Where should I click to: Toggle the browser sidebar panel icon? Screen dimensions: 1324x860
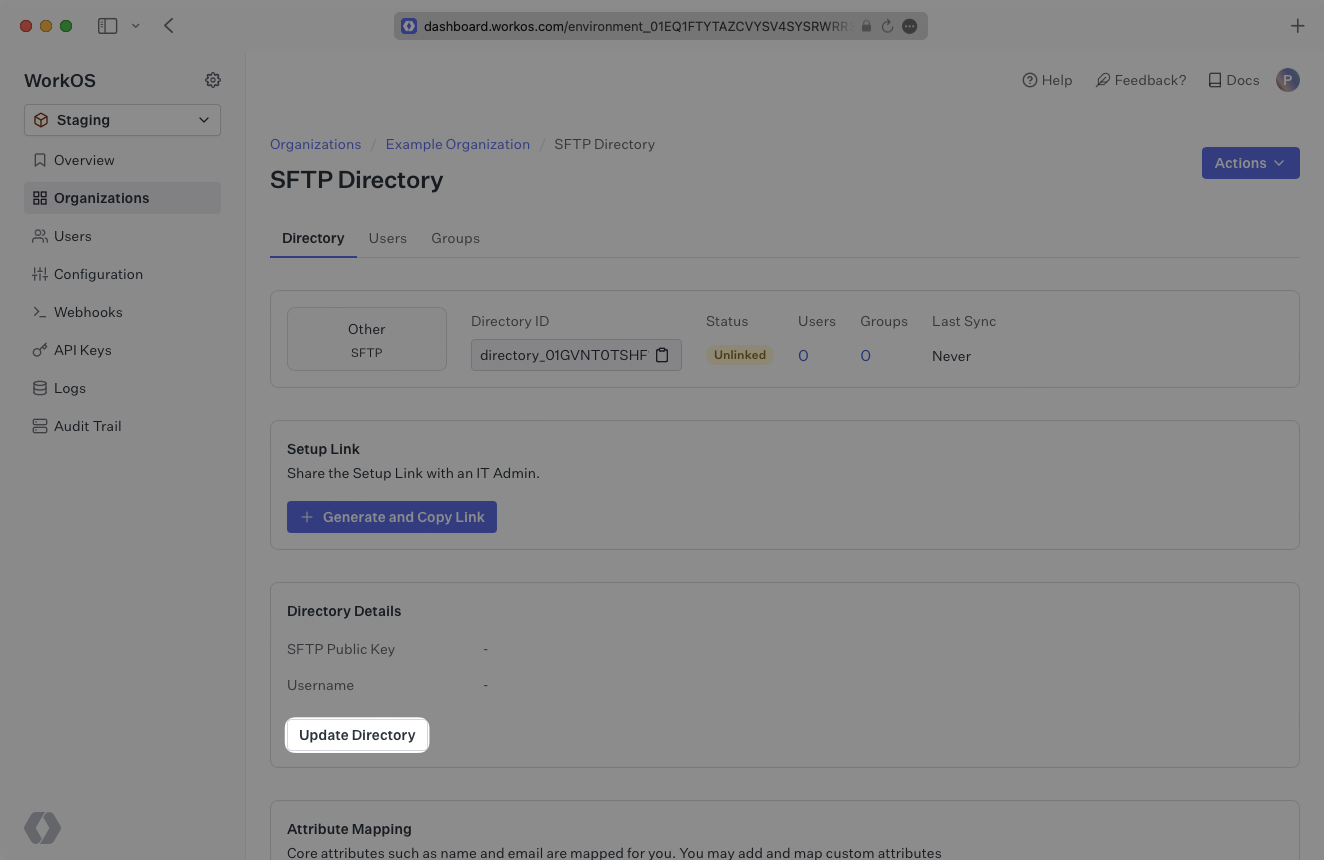pyautogui.click(x=107, y=26)
